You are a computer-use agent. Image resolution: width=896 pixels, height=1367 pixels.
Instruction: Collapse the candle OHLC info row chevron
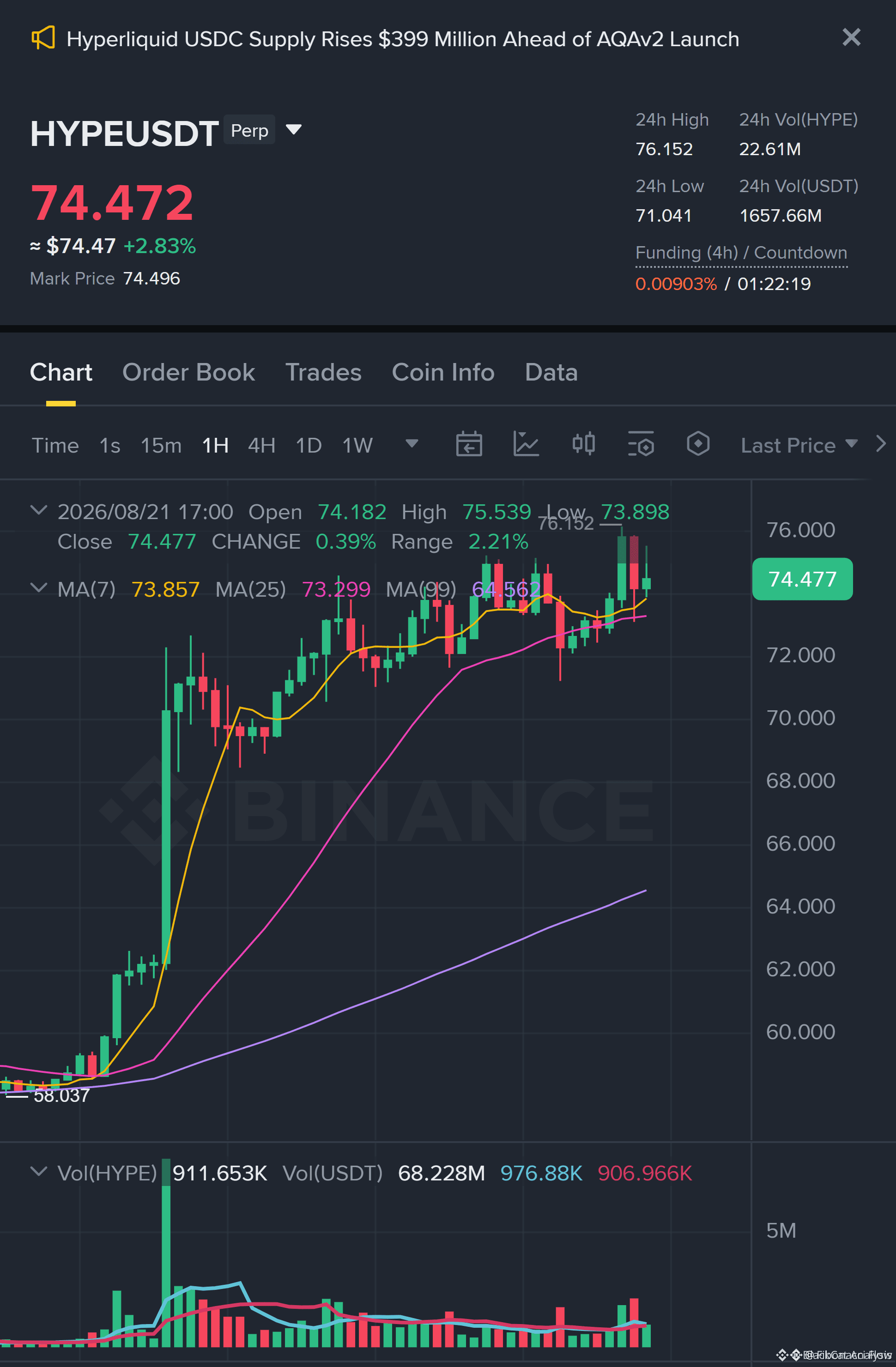coord(38,510)
